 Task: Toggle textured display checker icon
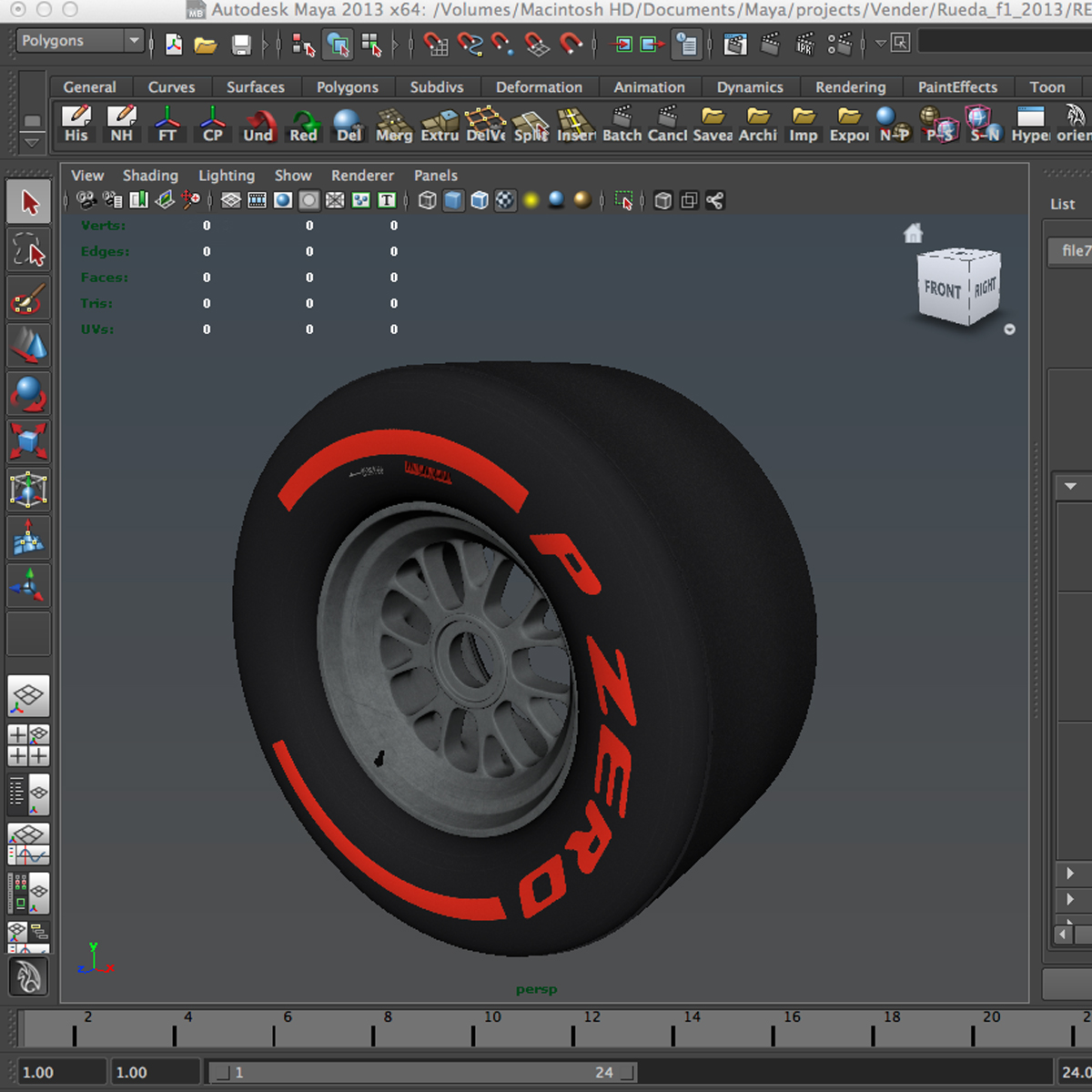click(505, 200)
